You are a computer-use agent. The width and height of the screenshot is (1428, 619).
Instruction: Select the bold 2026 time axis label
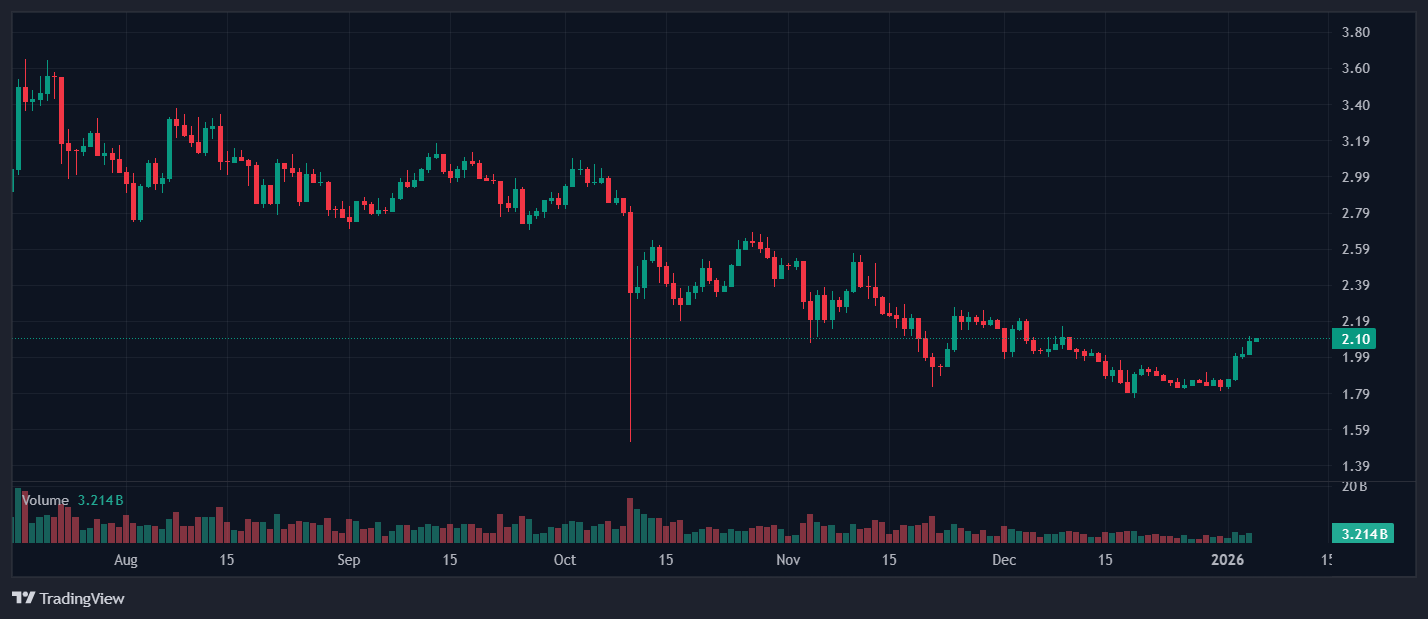coord(1227,560)
